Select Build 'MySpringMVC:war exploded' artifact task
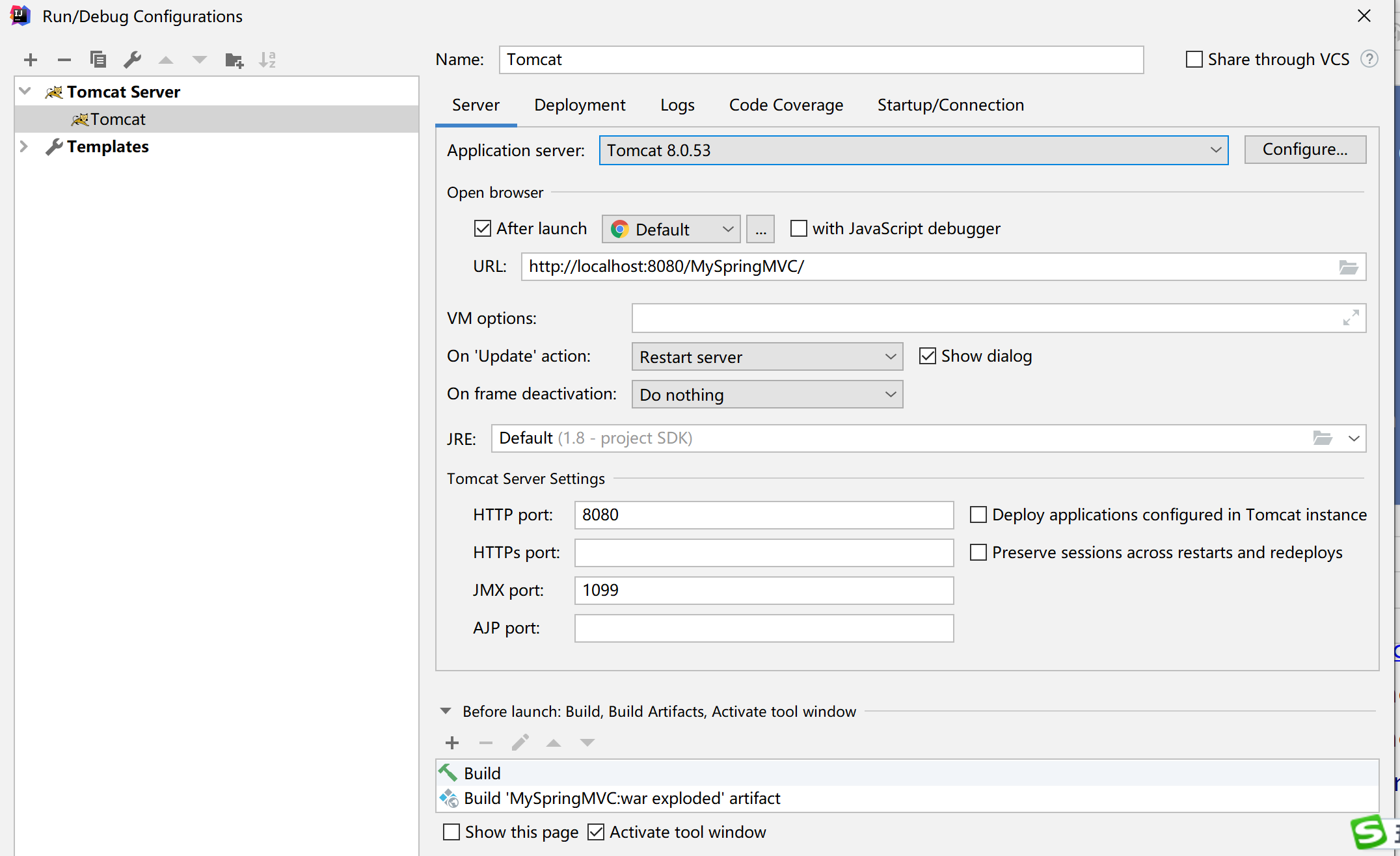The image size is (1400, 856). click(907, 798)
